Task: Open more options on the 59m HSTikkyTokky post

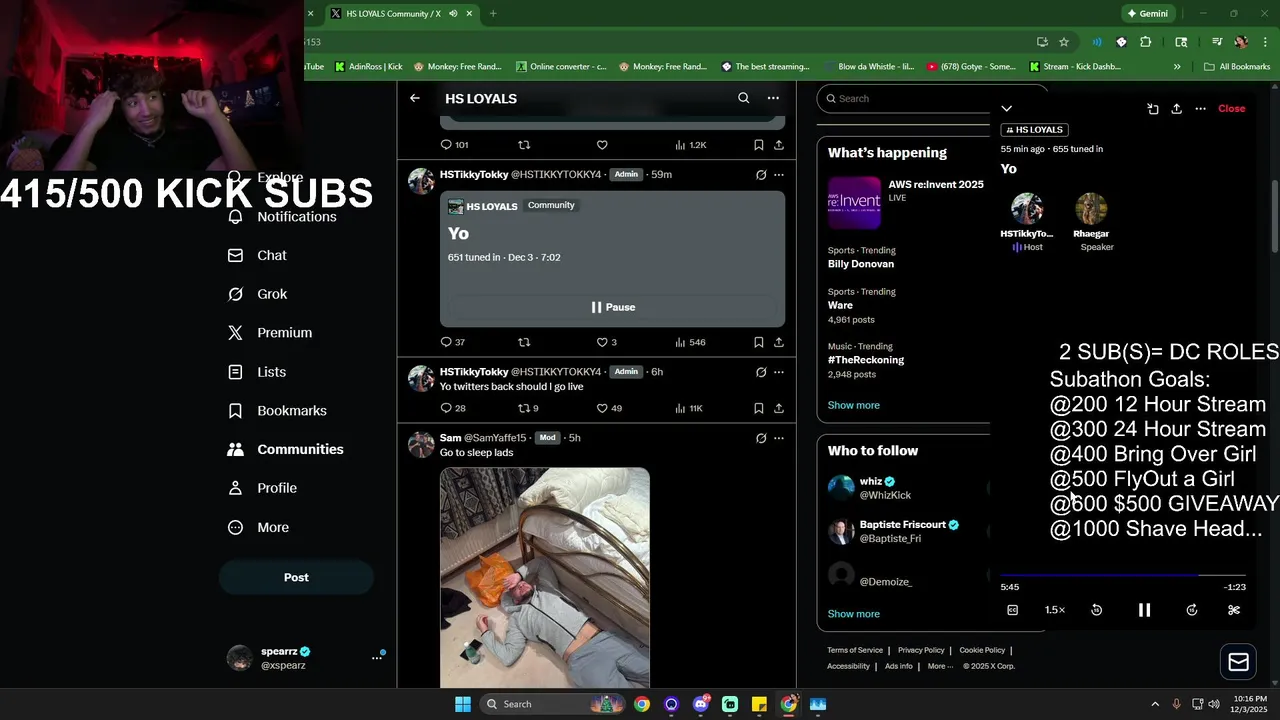Action: pyautogui.click(x=779, y=174)
